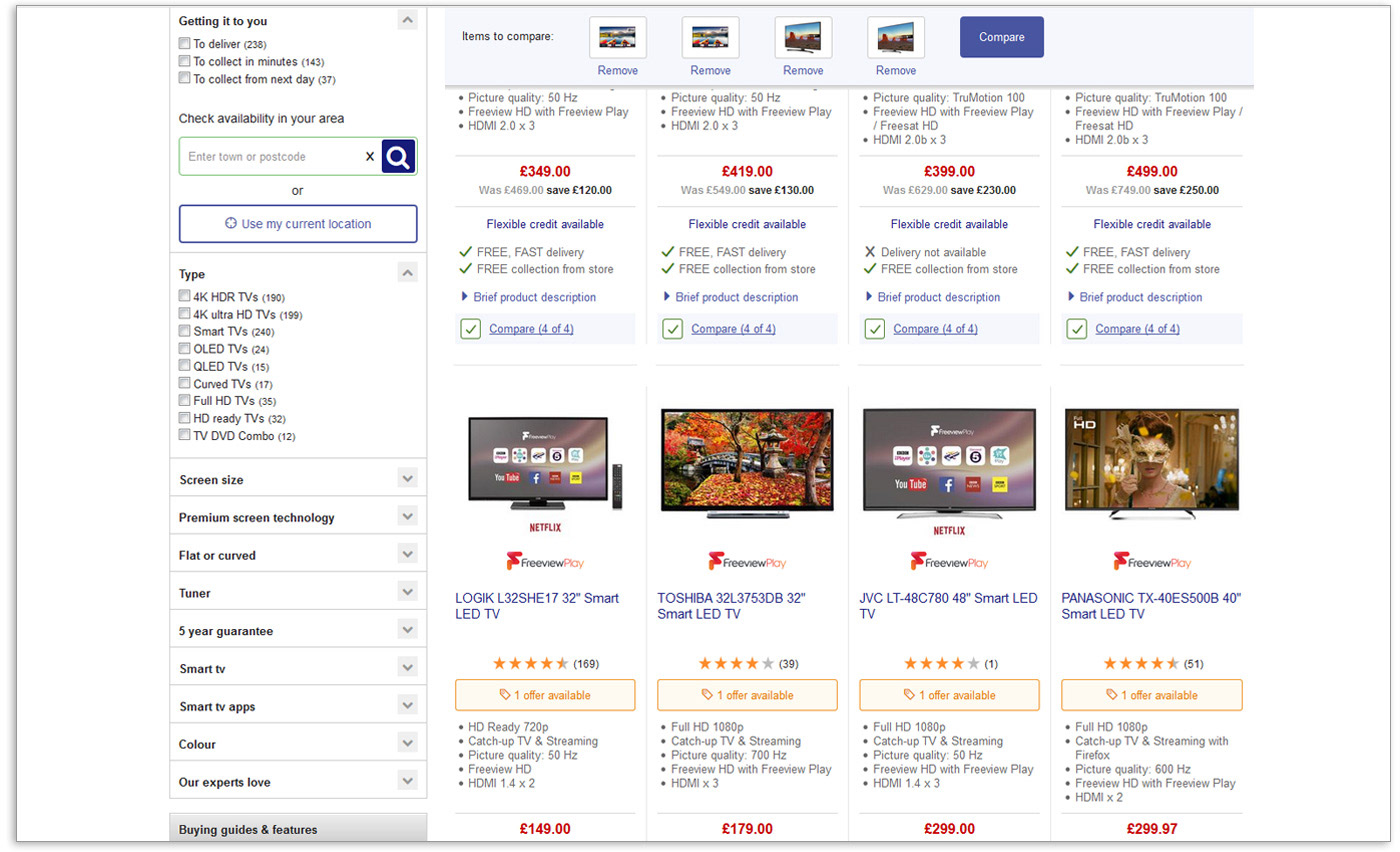Click the Freeview Play logo under TOSHIBA TV
Image resolution: width=1400 pixels, height=852 pixels.
747,562
